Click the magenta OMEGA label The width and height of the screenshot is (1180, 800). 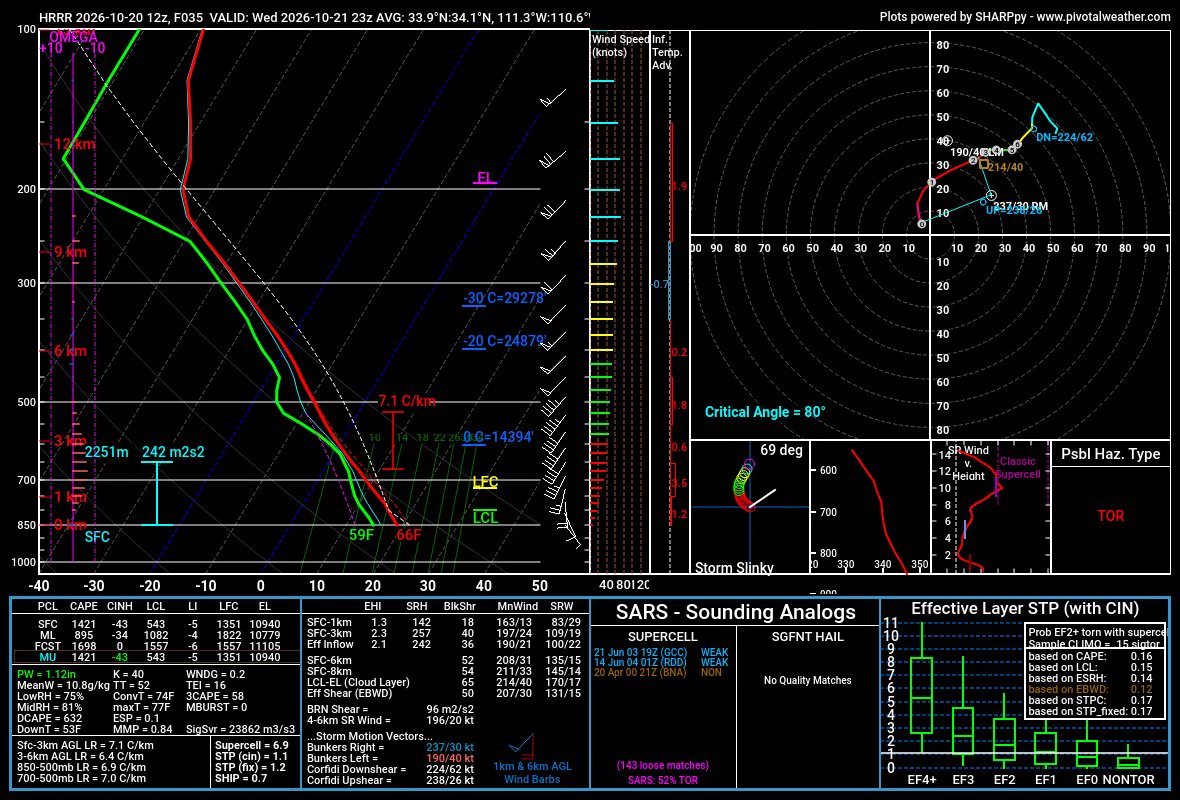click(x=73, y=36)
